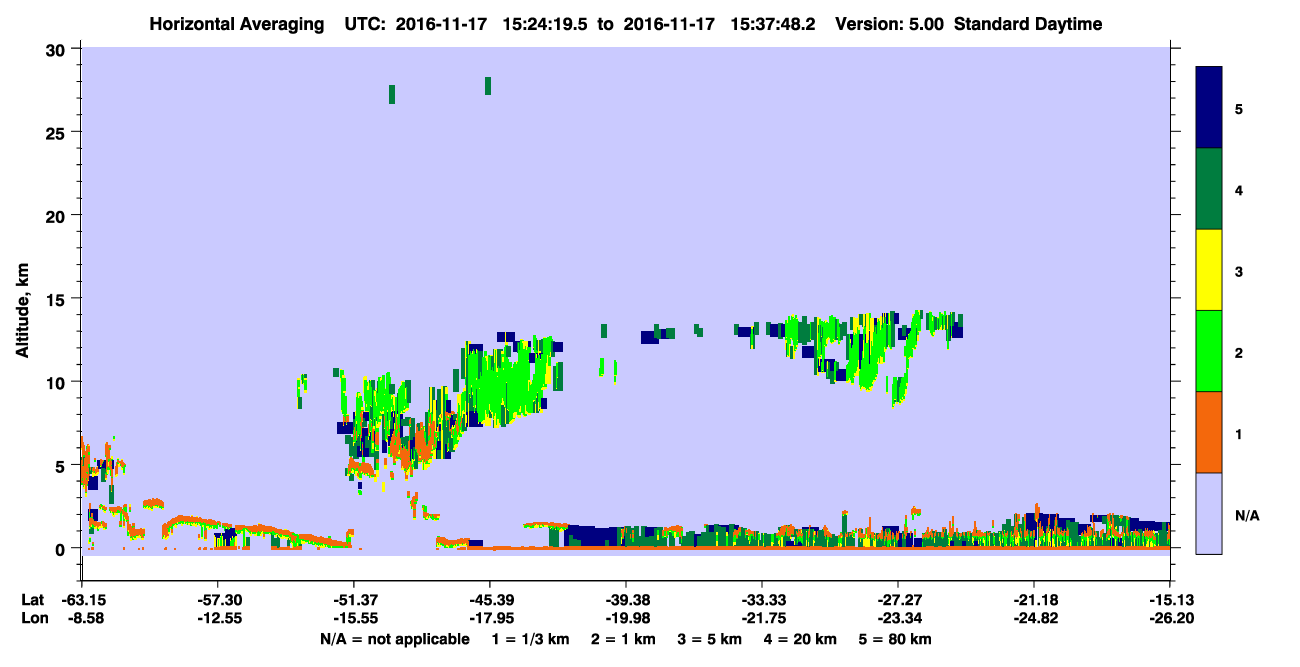Click the 'Version: 5.00' text
The width and height of the screenshot is (1300, 667).
(891, 24)
